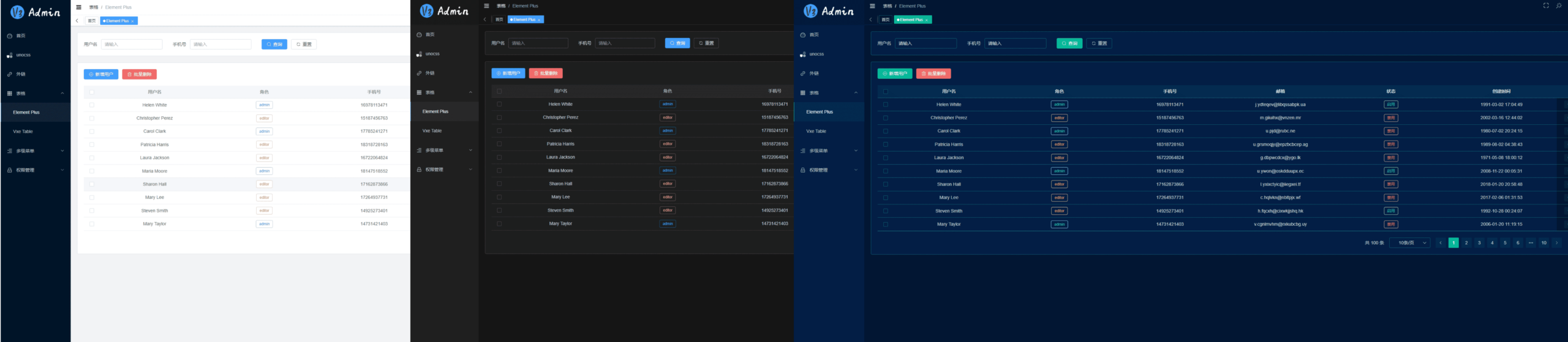Focus 手机号 input field in black panel
1568x342 pixels.
click(625, 43)
